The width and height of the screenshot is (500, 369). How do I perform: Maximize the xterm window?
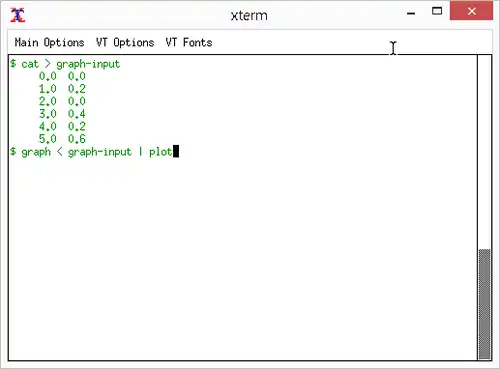coord(437,11)
